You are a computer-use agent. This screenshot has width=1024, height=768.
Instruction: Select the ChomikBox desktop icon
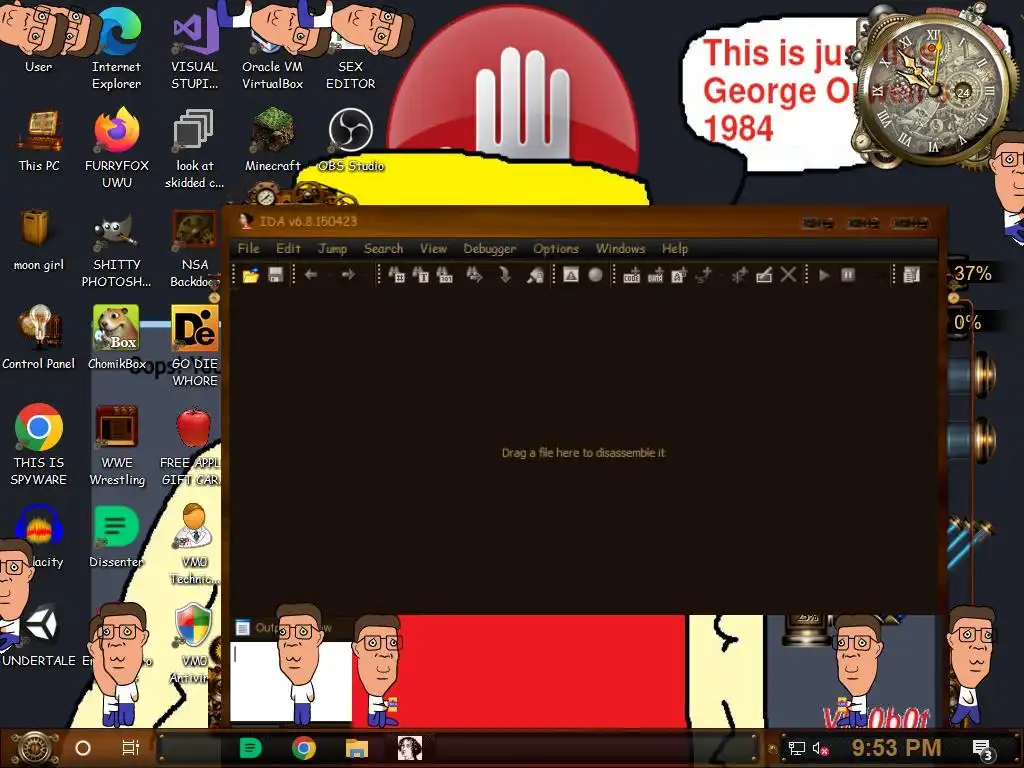[x=116, y=338]
